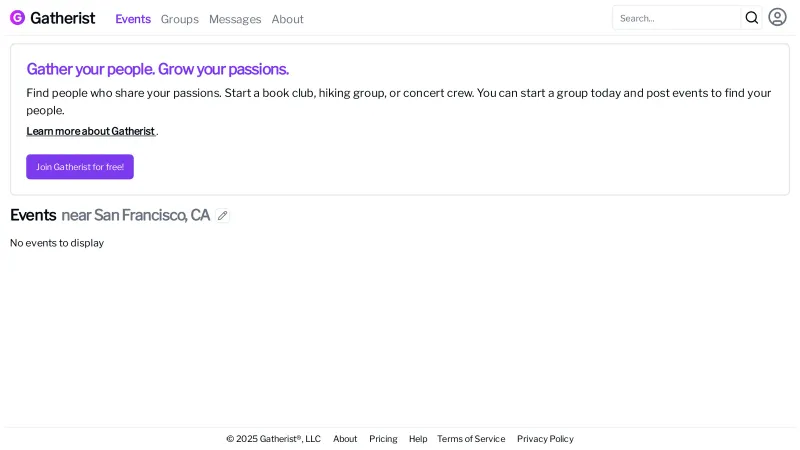Viewport: 800px width, 450px height.
Task: Click into the Search input field
Action: (677, 18)
